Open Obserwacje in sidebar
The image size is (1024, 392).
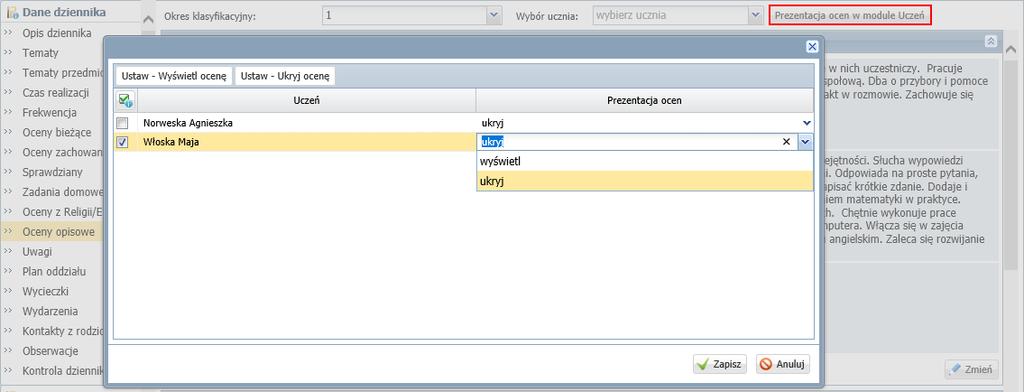tap(50, 351)
